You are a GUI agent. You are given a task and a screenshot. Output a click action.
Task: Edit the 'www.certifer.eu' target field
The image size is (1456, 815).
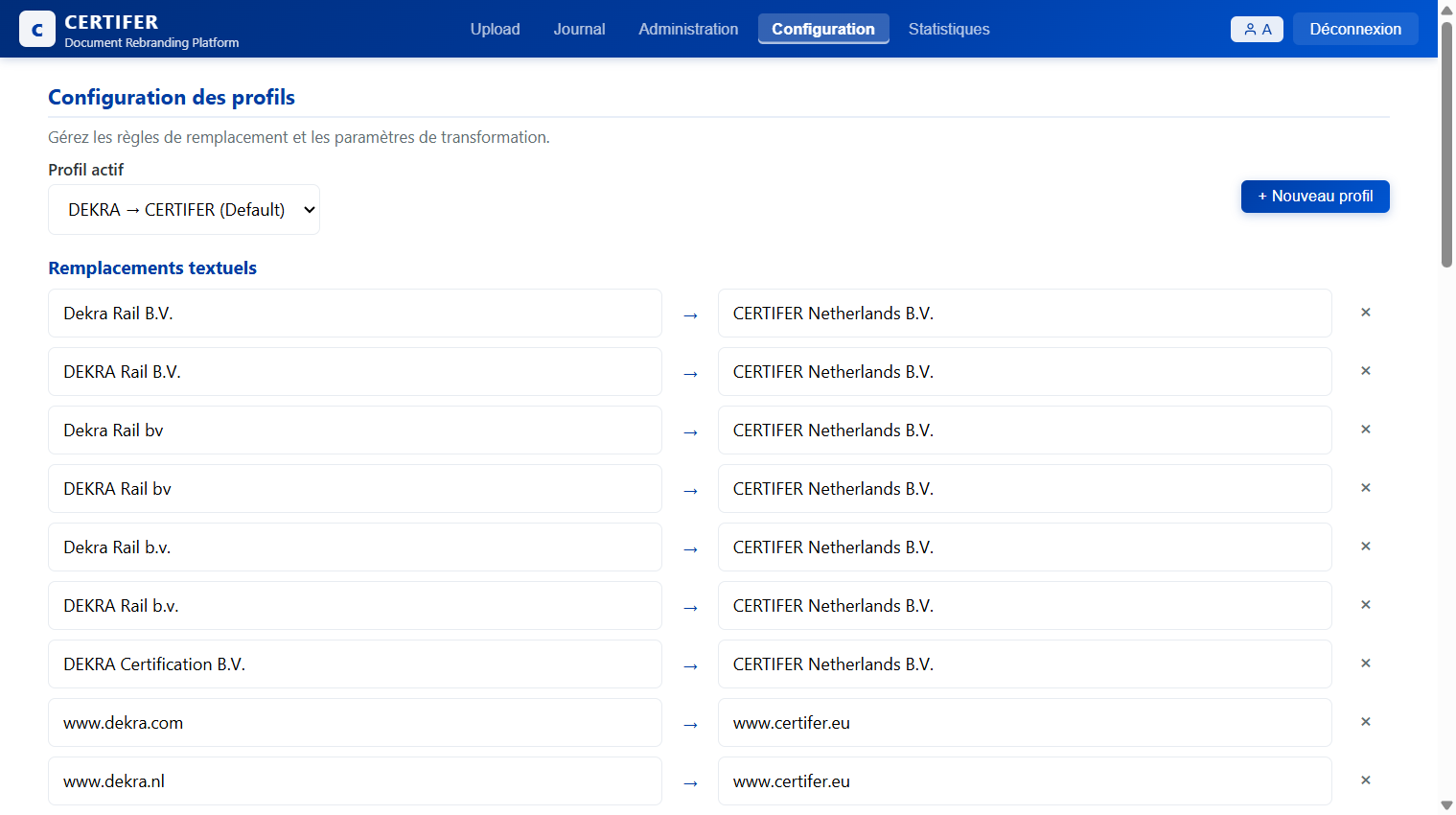1024,722
